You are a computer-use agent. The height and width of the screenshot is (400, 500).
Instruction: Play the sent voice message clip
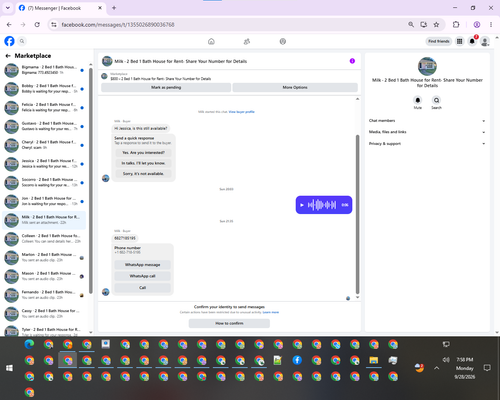coord(302,205)
